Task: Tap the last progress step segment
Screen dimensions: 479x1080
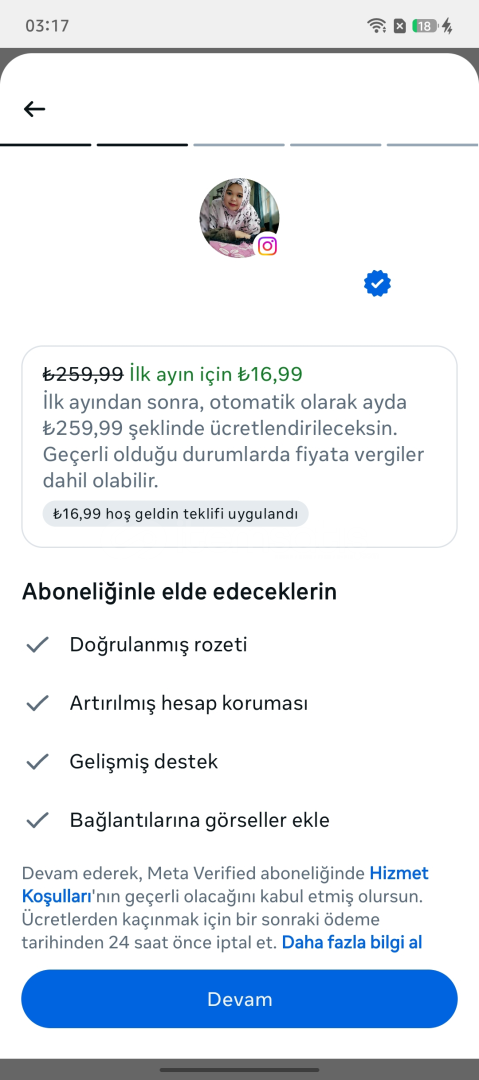Action: click(432, 145)
